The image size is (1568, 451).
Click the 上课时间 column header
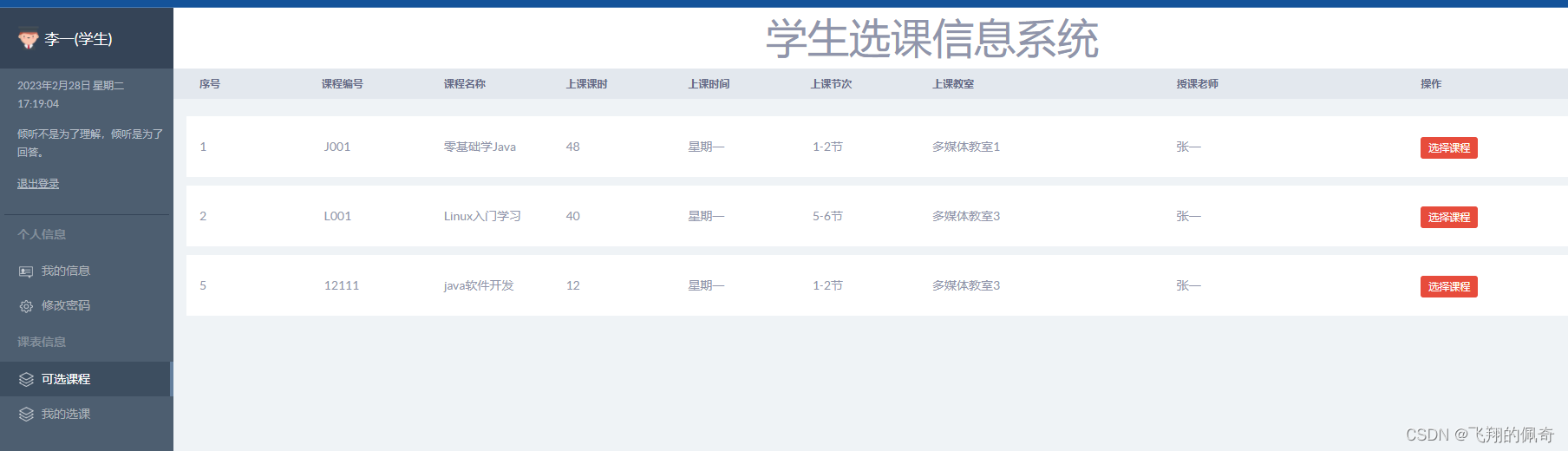[x=709, y=84]
